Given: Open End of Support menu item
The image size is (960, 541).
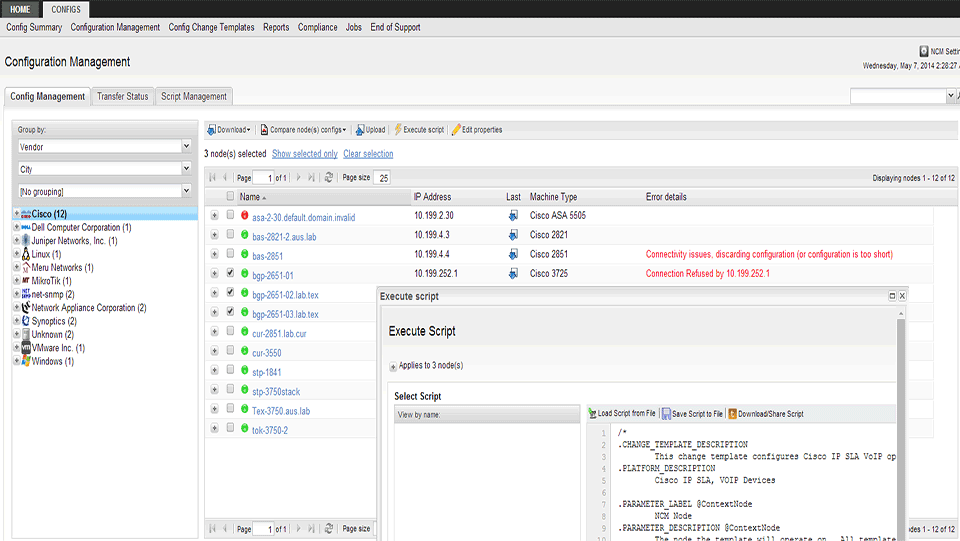Looking at the screenshot, I should [x=395, y=27].
